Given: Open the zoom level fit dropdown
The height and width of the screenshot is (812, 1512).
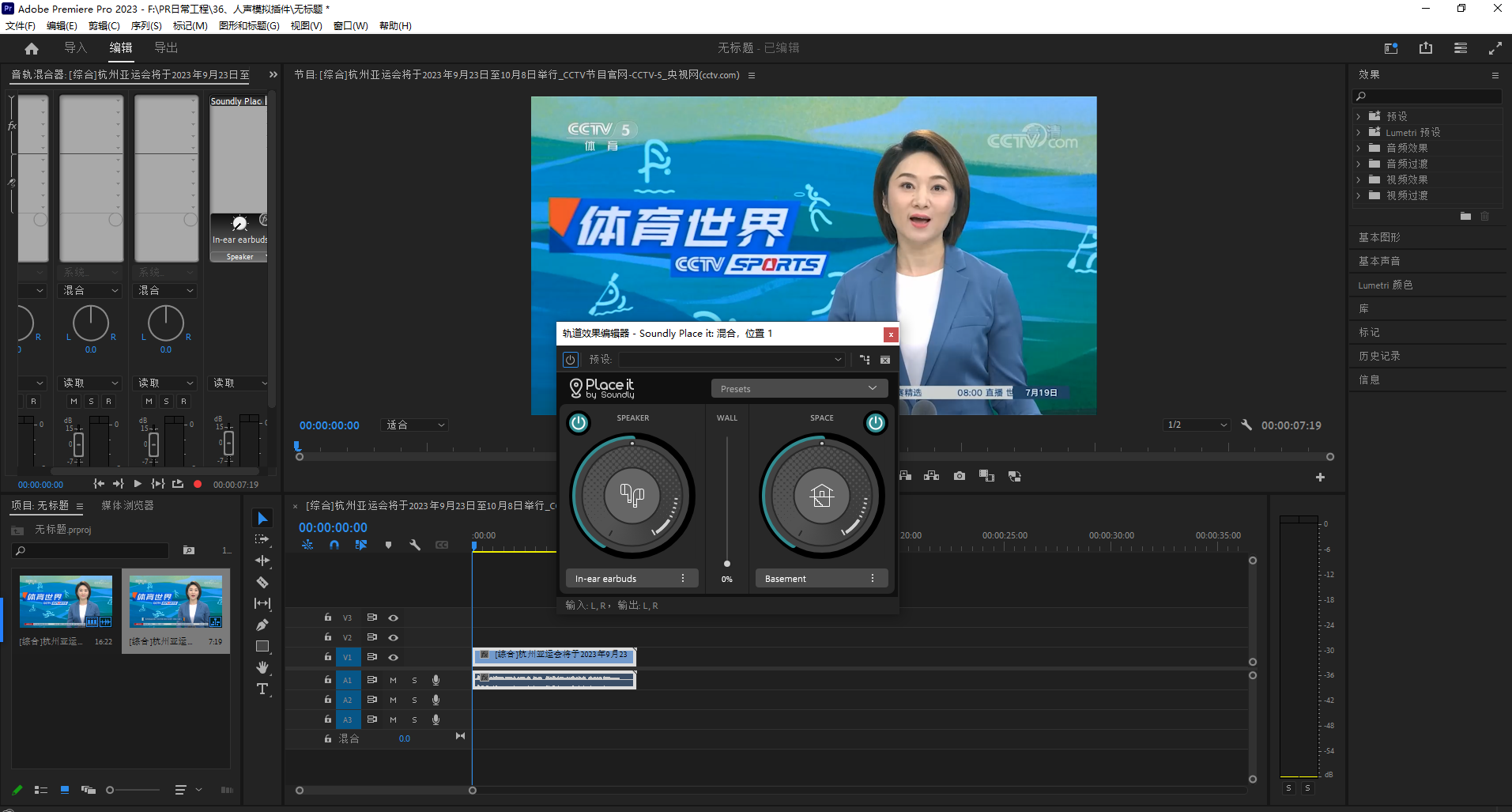Looking at the screenshot, I should (x=414, y=425).
